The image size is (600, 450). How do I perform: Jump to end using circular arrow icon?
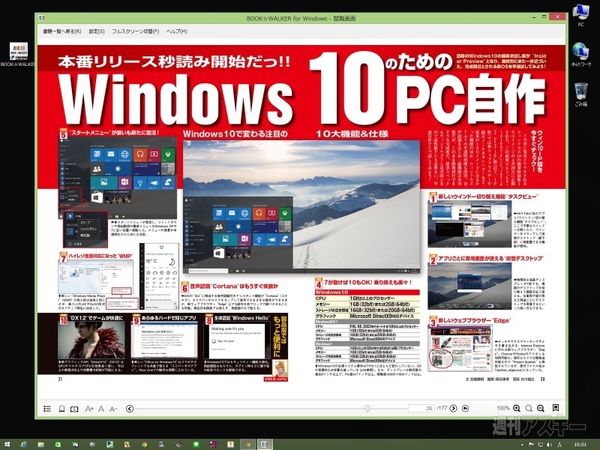pos(465,408)
